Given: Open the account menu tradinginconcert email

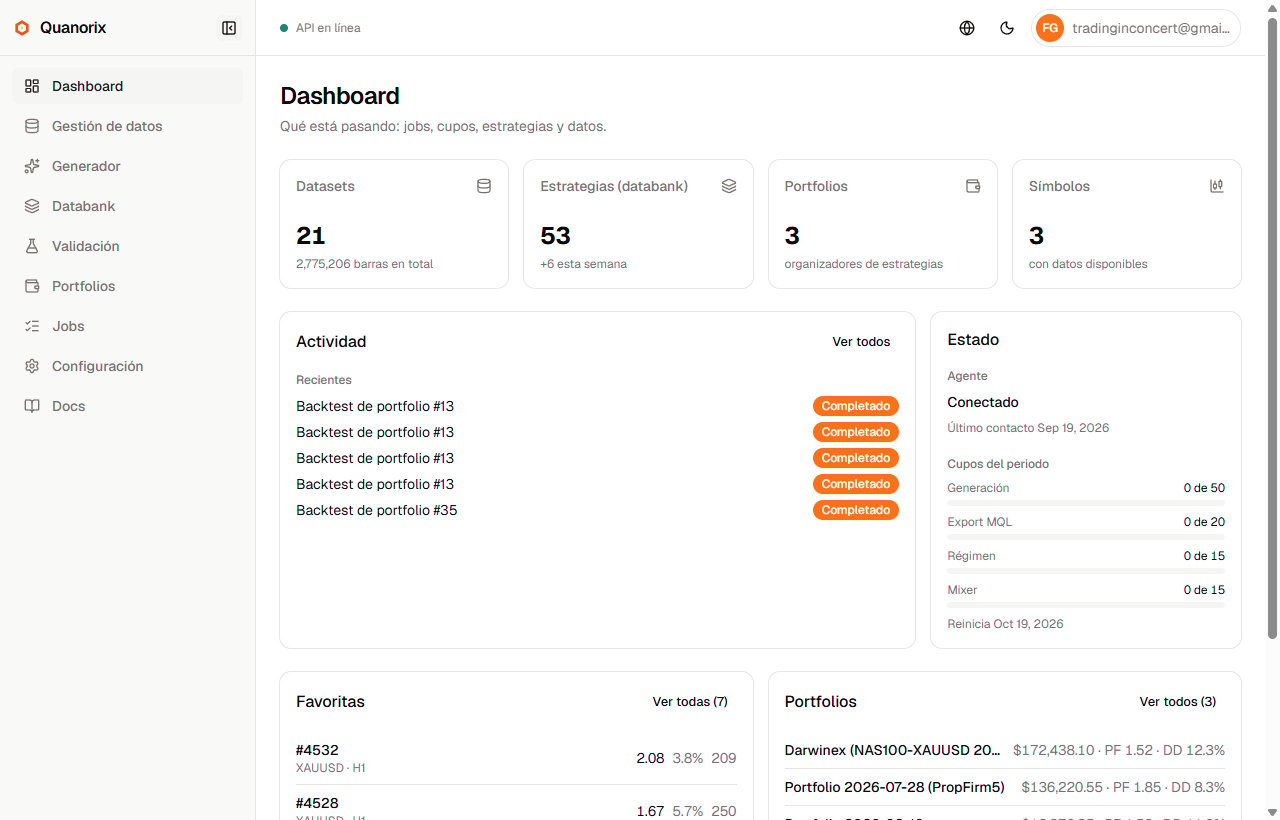Looking at the screenshot, I should (x=1136, y=28).
